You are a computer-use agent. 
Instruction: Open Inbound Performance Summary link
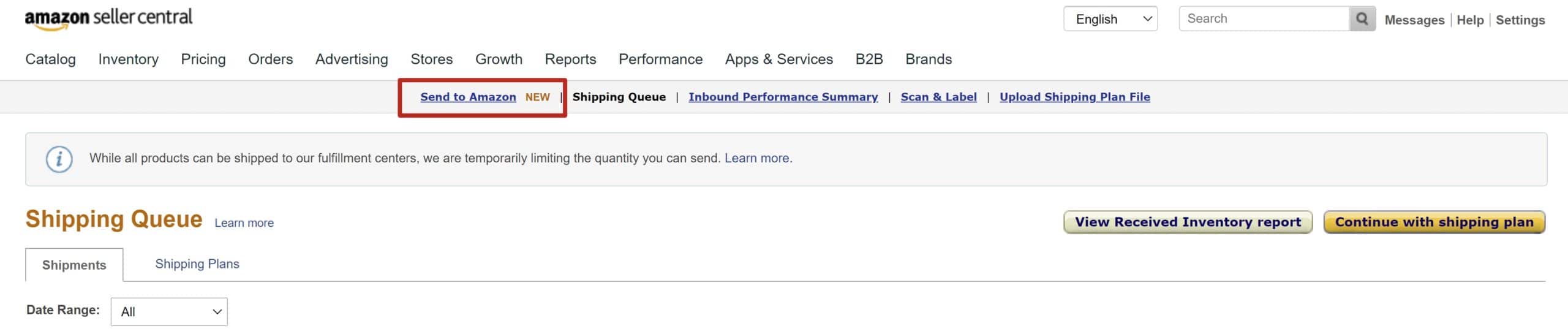[x=783, y=97]
